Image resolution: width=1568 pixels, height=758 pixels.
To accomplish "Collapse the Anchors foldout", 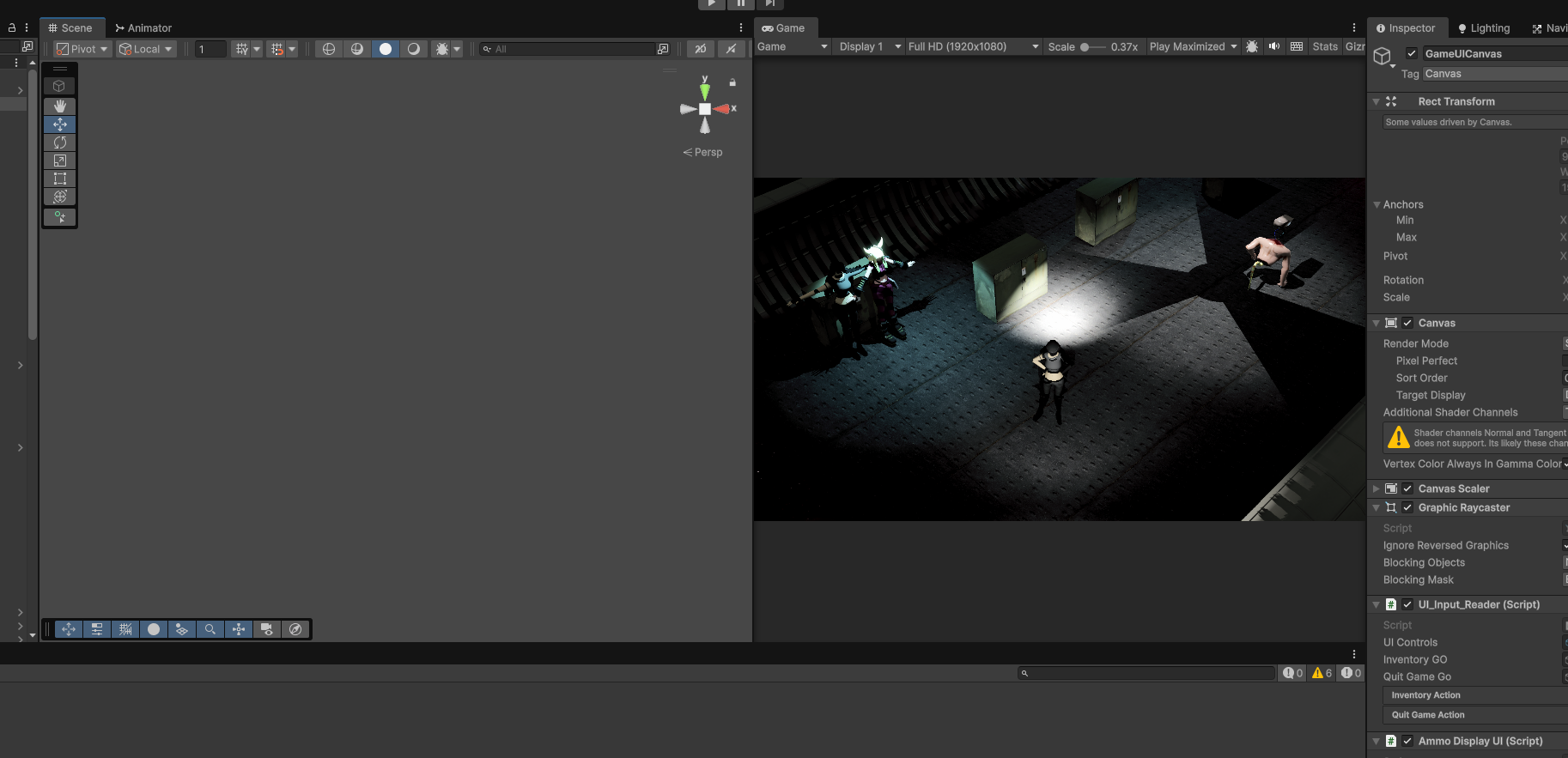I will 1377,204.
